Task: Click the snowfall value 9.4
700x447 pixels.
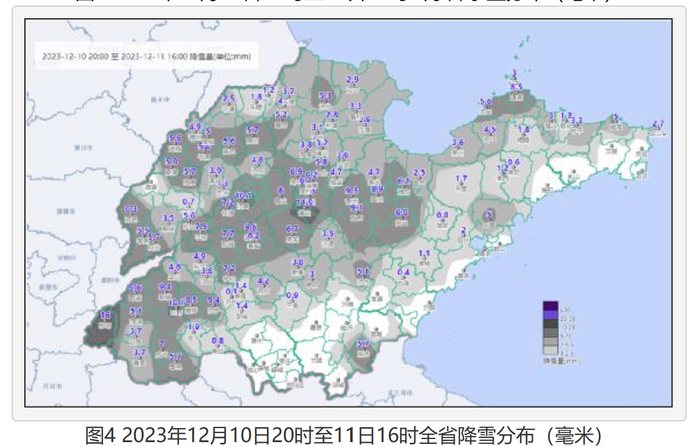Action: pyautogui.click(x=165, y=287)
